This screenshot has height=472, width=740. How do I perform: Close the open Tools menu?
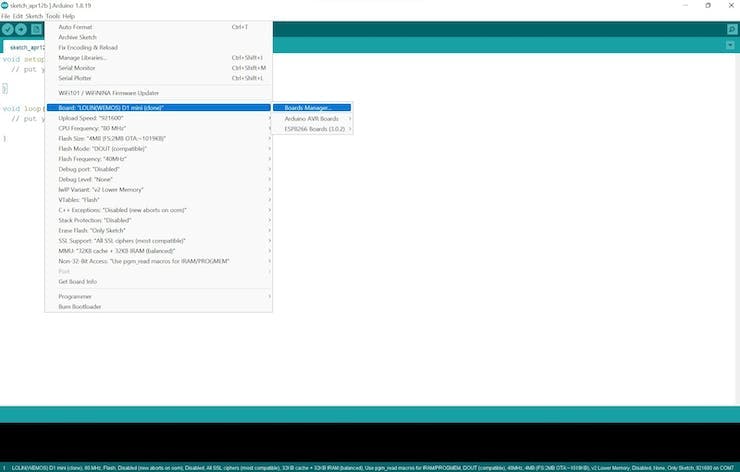pyautogui.click(x=53, y=16)
